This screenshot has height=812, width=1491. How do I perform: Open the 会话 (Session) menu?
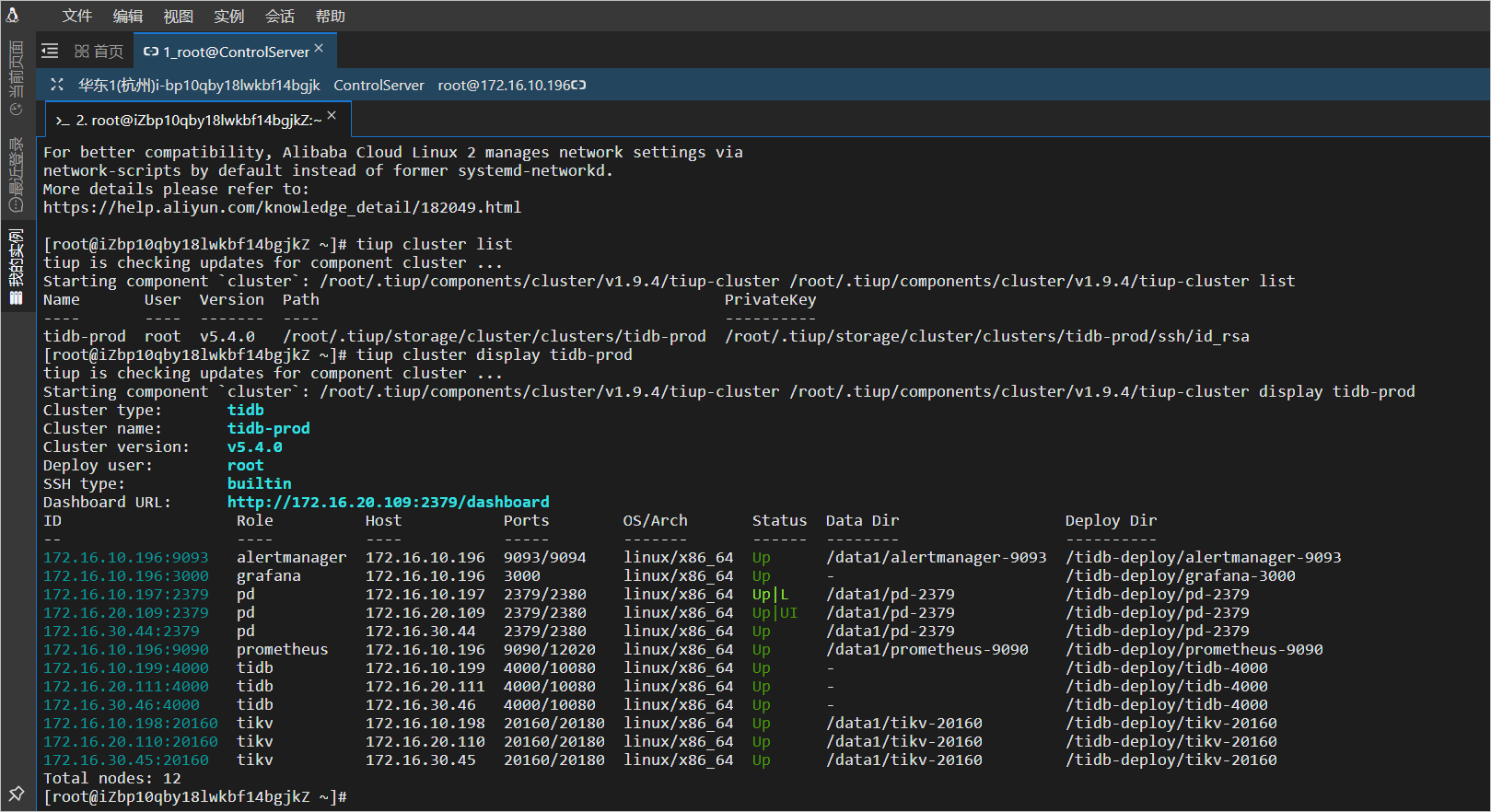click(x=280, y=16)
